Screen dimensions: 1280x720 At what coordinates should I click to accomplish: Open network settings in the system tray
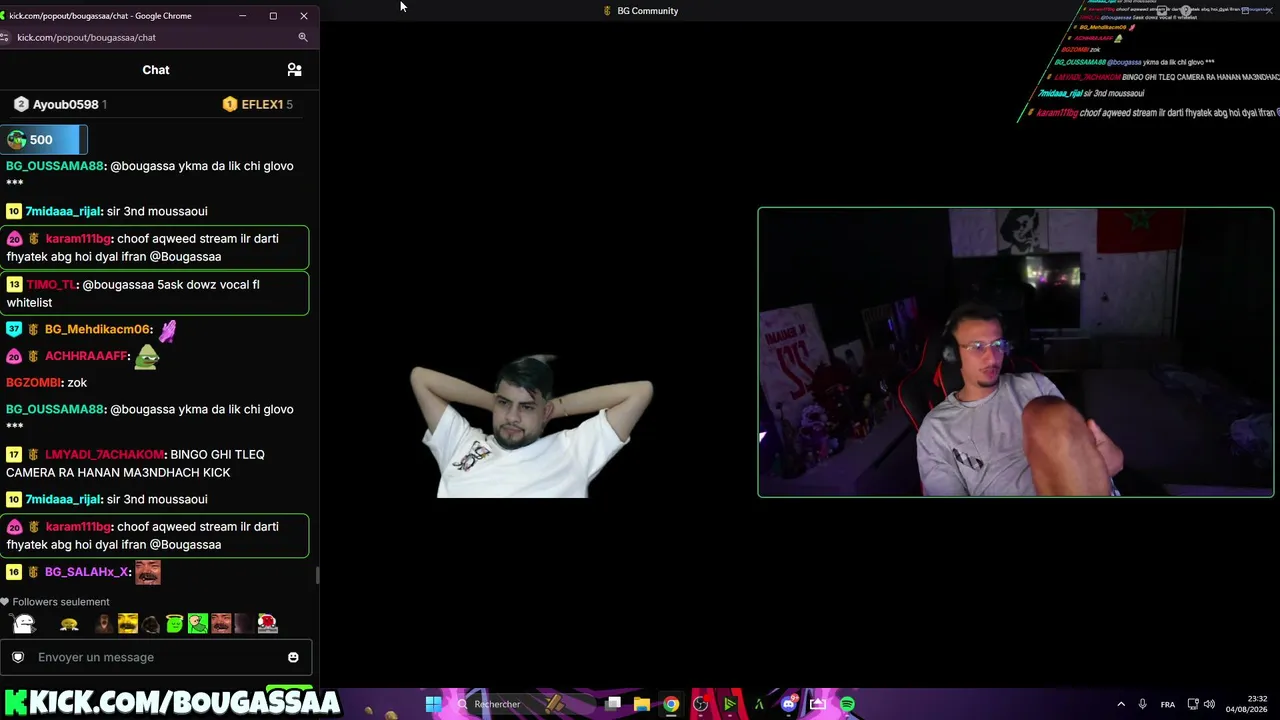pyautogui.click(x=1193, y=704)
